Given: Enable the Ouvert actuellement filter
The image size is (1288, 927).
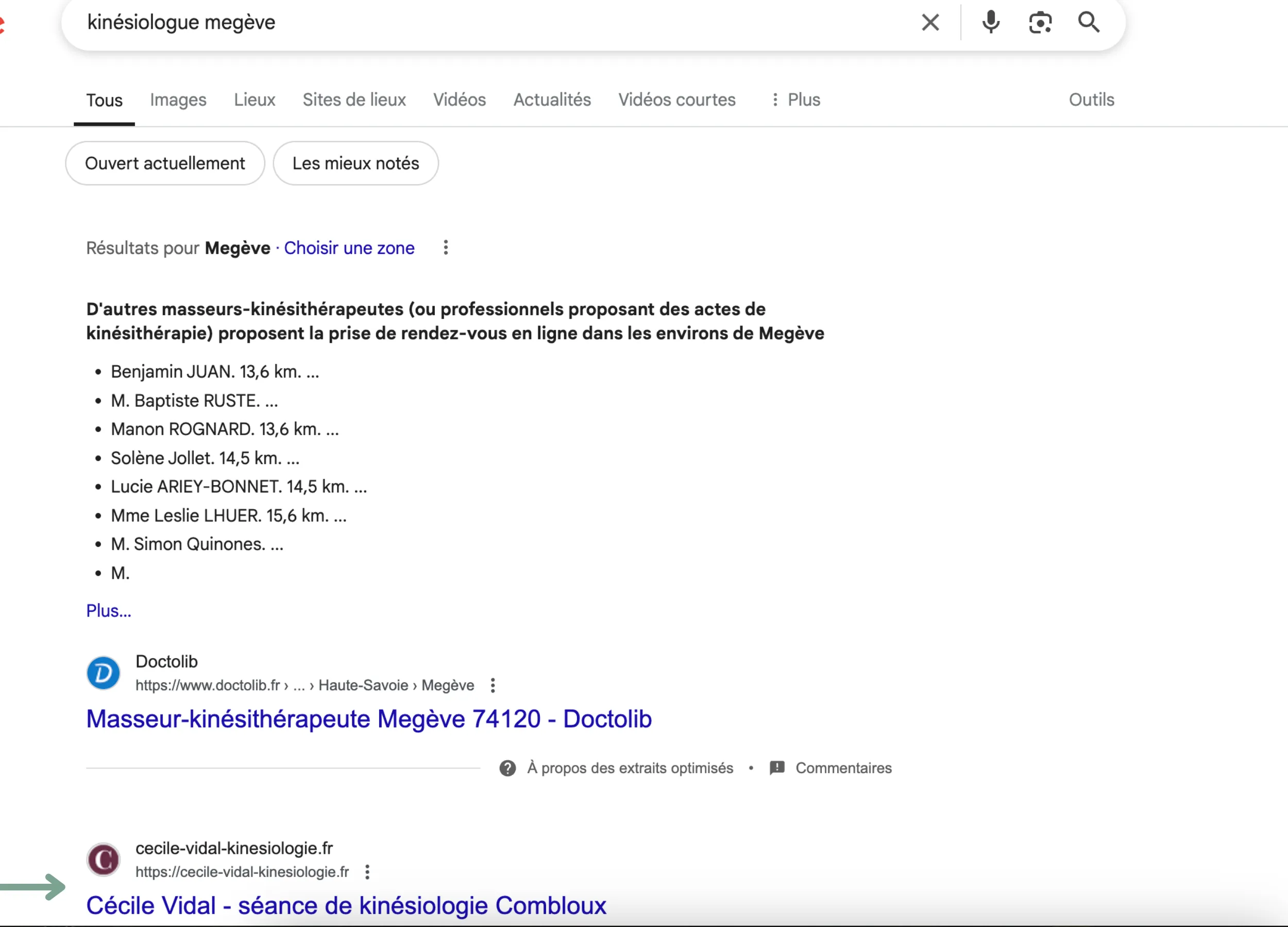Looking at the screenshot, I should 165,163.
